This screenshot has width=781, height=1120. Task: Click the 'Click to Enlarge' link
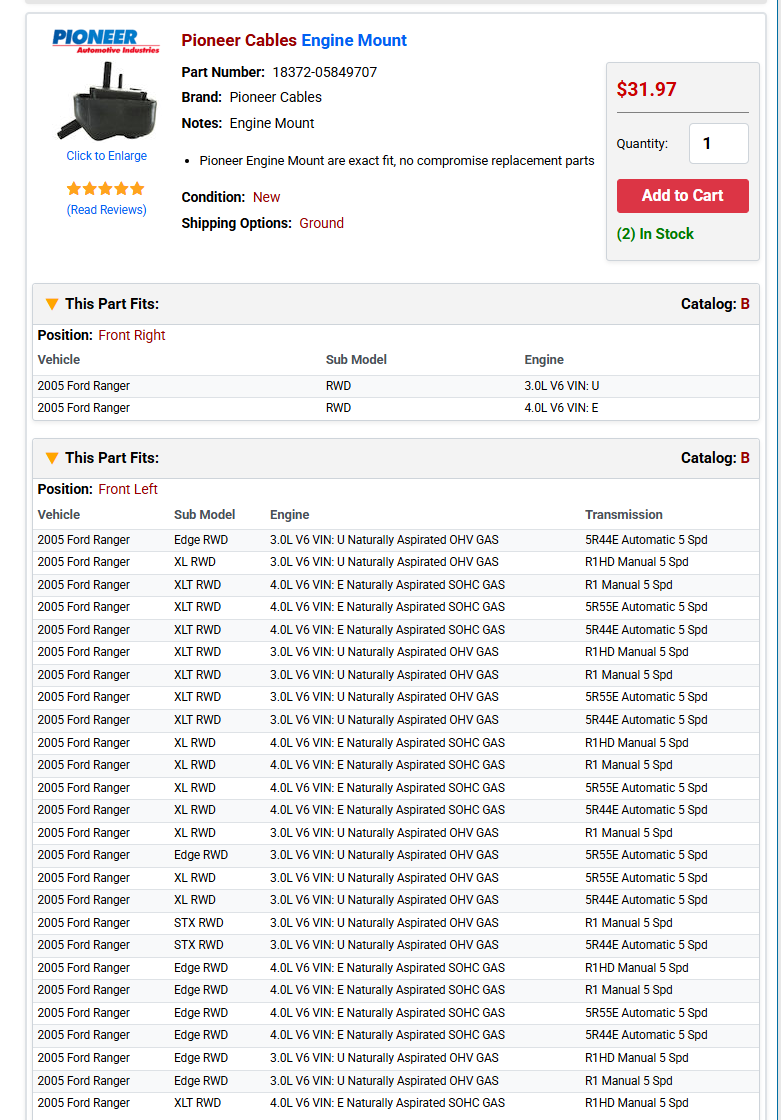[x=107, y=156]
